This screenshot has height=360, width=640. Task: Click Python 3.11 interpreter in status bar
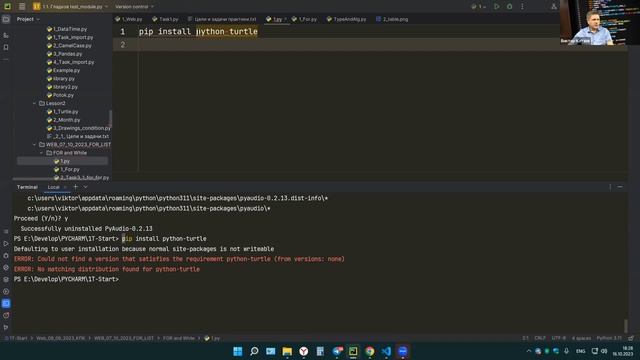pyautogui.click(x=609, y=338)
